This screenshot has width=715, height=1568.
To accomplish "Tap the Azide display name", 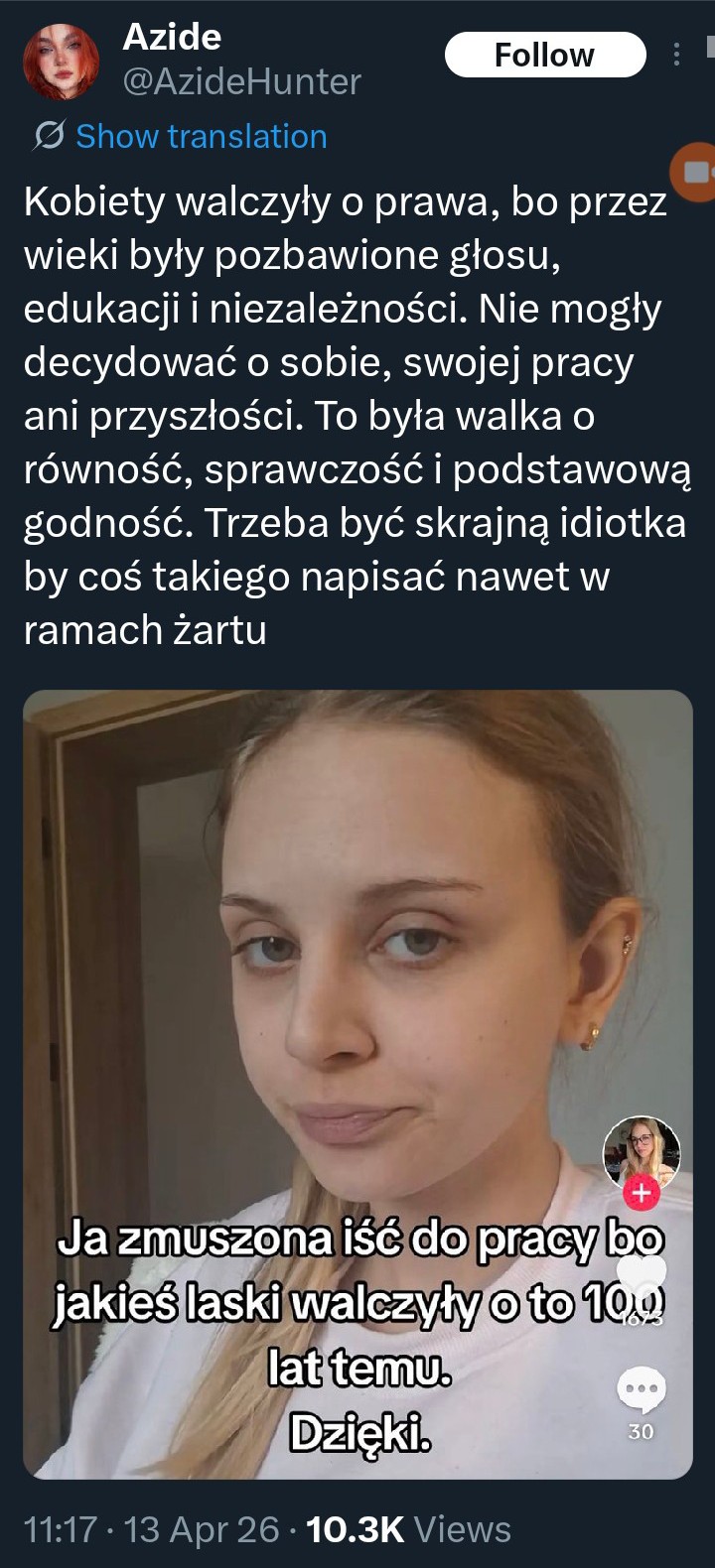I will (172, 37).
